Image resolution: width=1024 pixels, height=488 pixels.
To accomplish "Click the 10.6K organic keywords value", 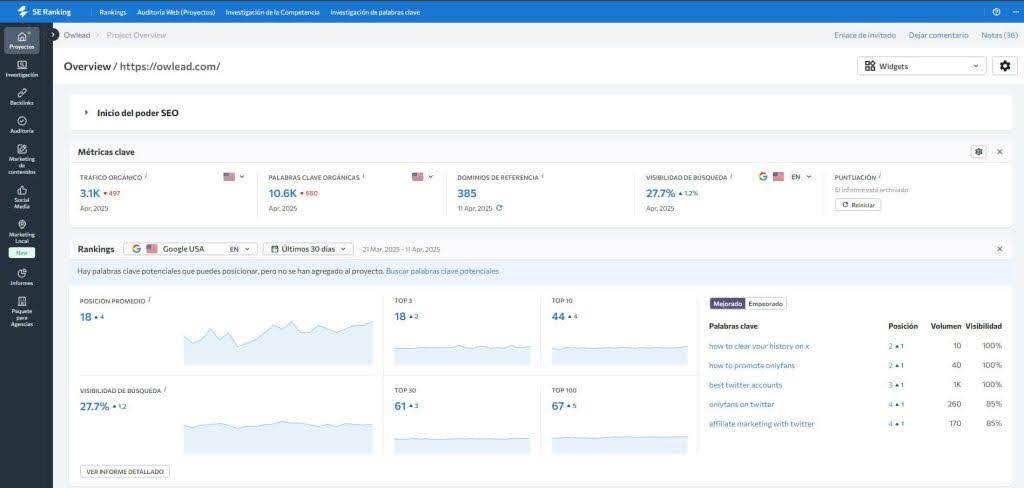I will click(x=283, y=193).
